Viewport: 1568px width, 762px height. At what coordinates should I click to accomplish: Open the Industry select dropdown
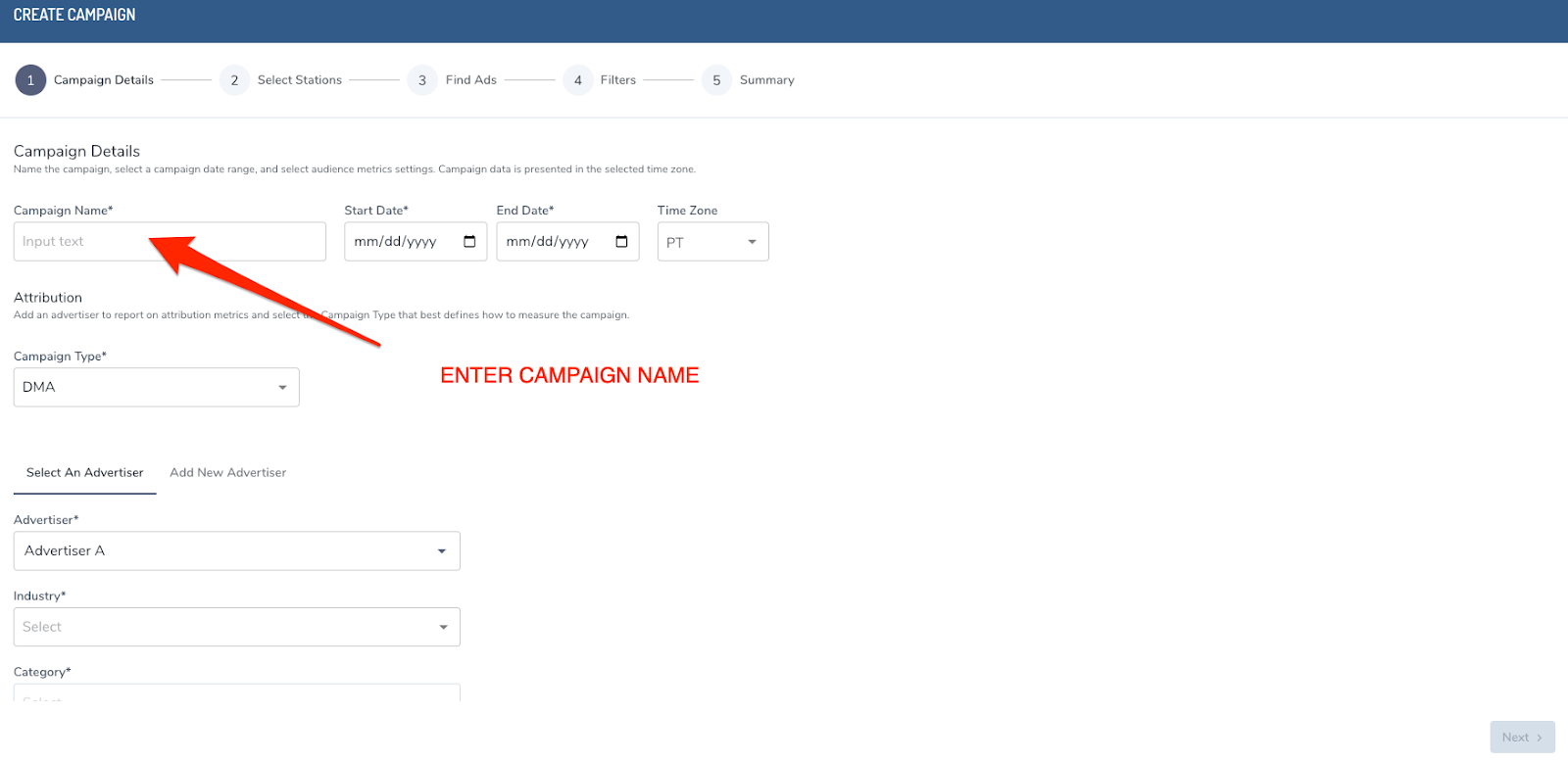click(x=236, y=627)
